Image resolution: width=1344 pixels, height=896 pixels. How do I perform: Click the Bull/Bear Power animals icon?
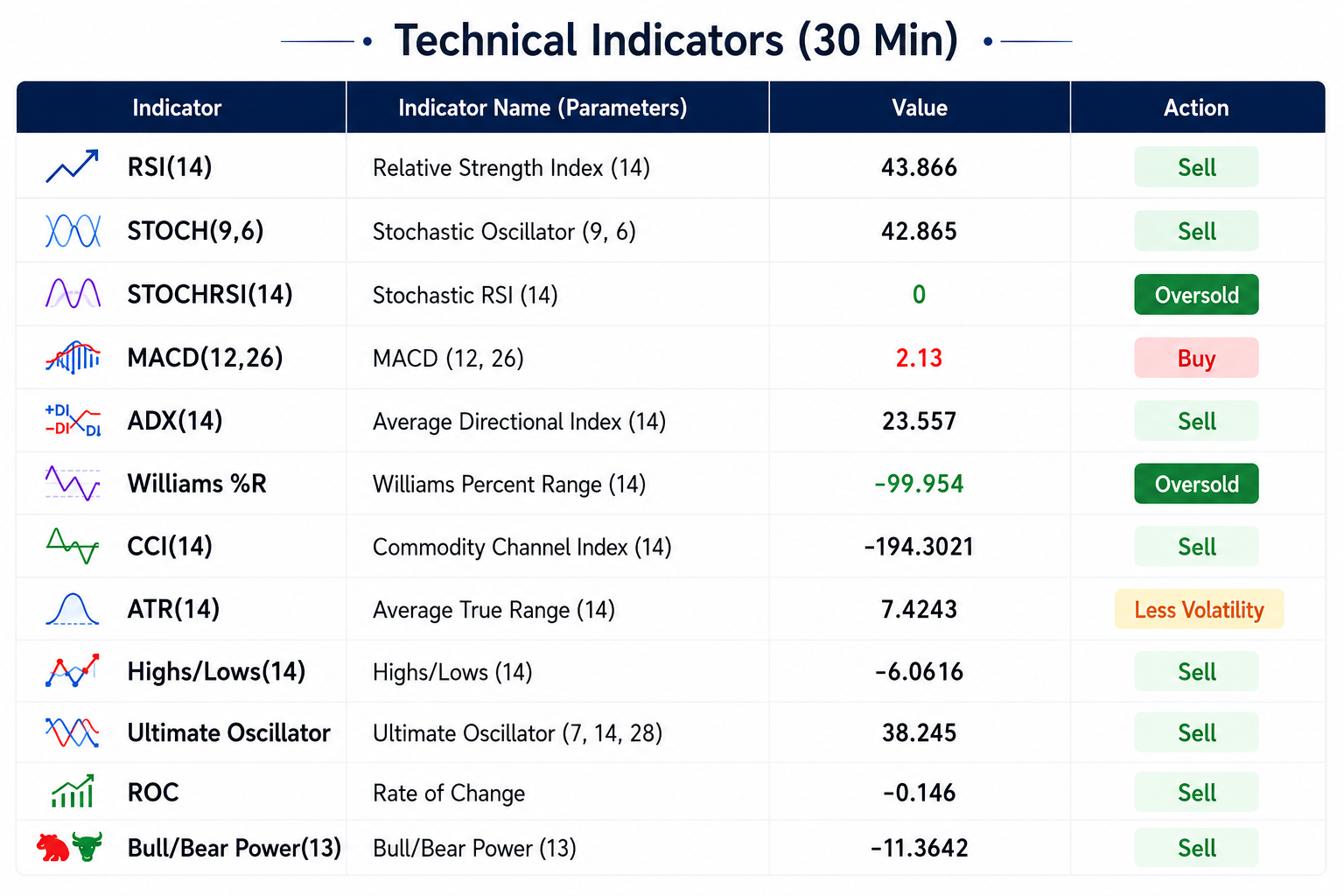coord(70,847)
